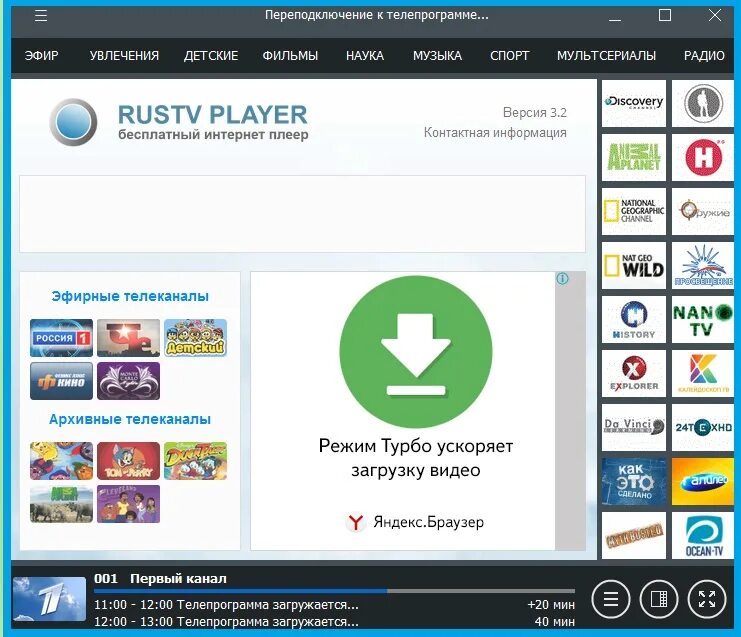Open the МУЗЫКА tab
741x637 pixels.
[x=437, y=56]
